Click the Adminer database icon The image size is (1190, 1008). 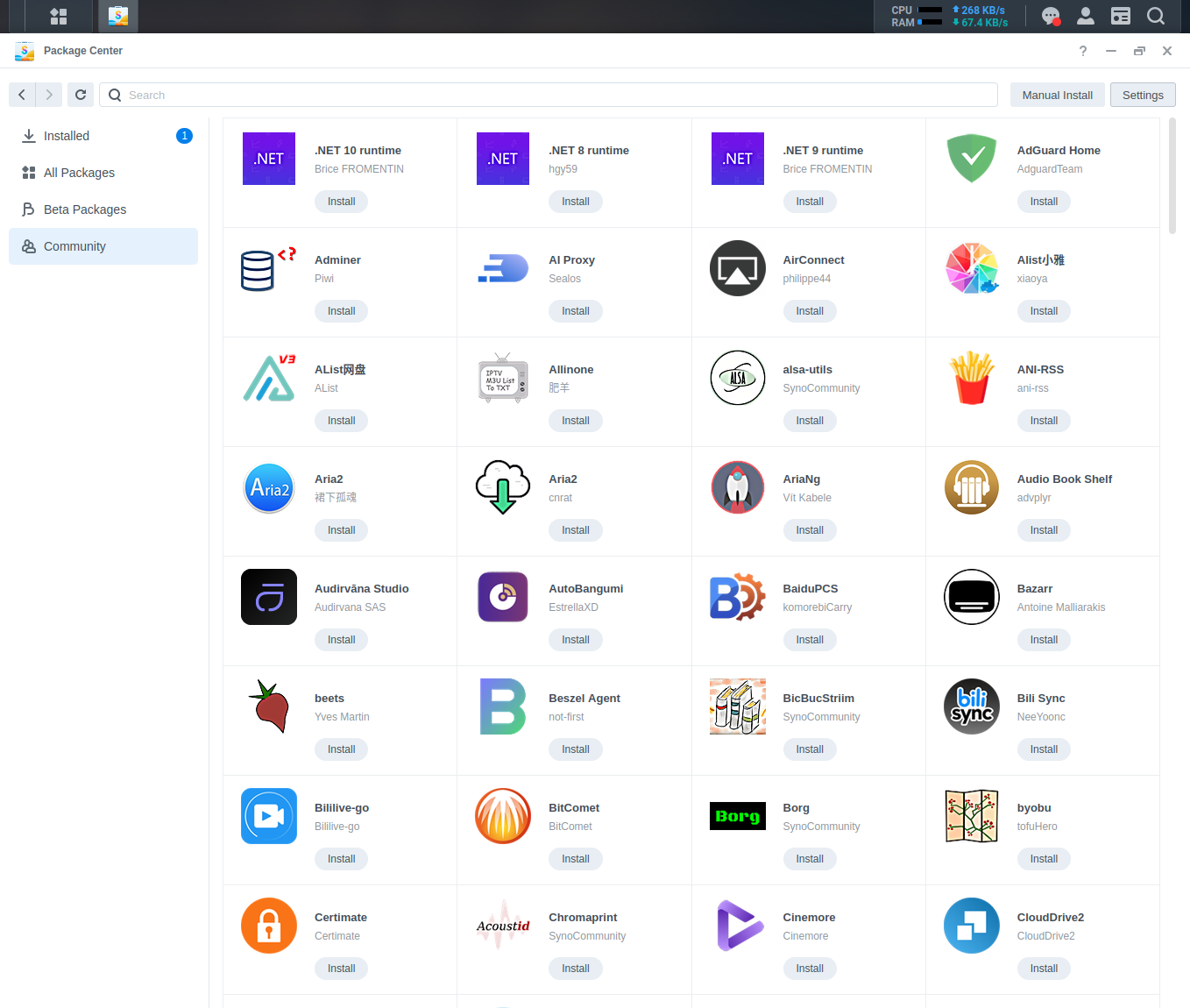point(269,268)
